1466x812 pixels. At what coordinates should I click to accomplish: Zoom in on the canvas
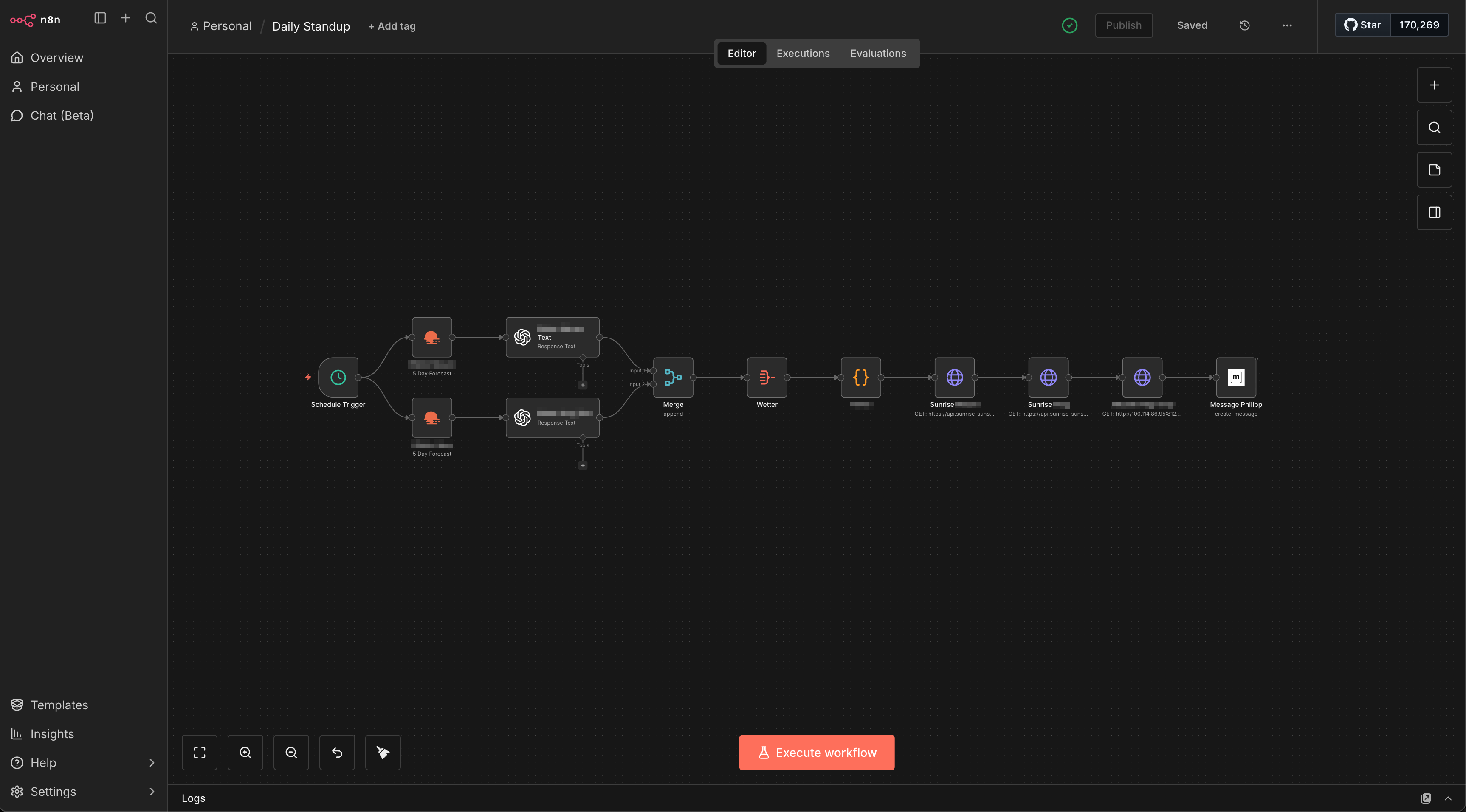click(x=245, y=752)
